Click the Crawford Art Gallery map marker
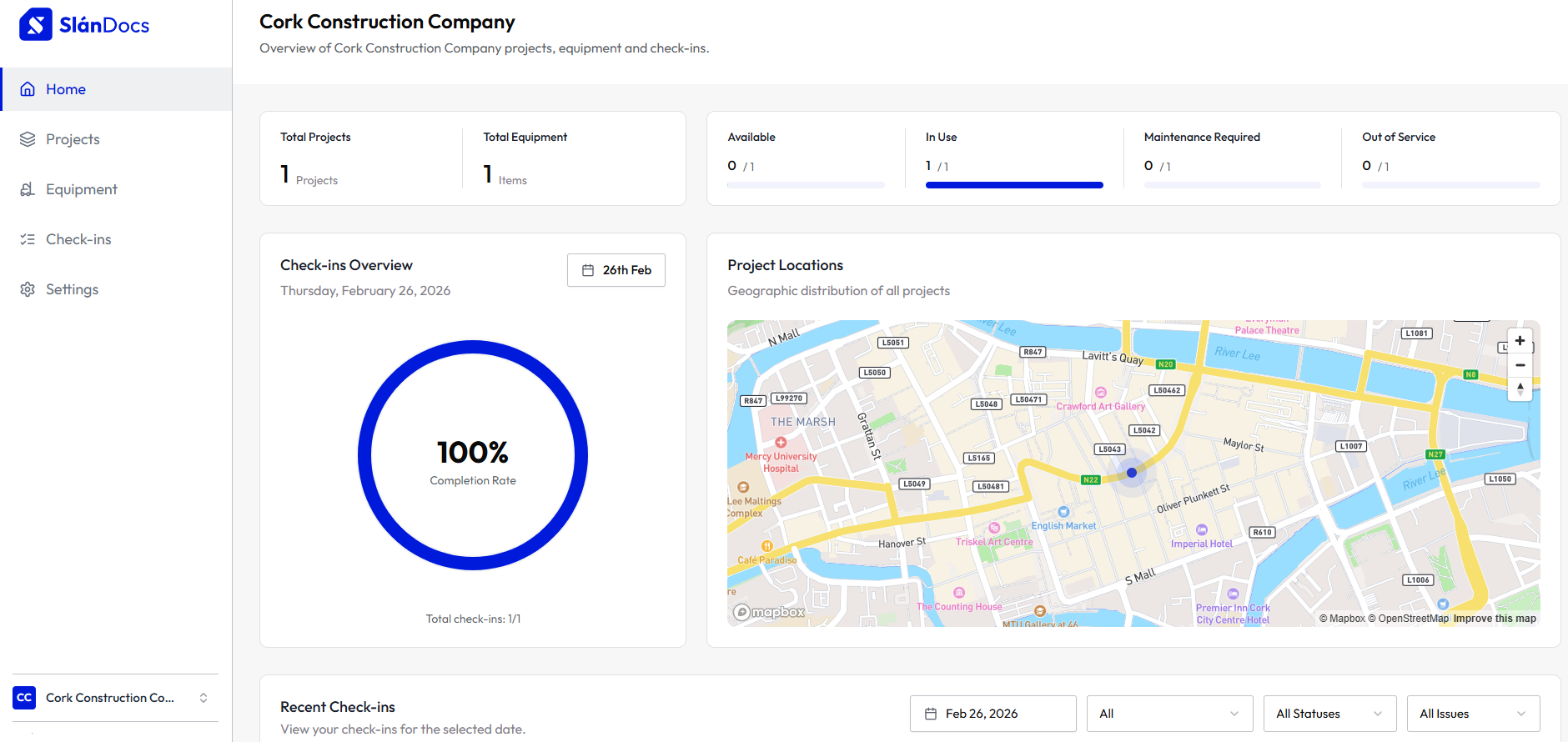Image resolution: width=1568 pixels, height=742 pixels. [1101, 393]
